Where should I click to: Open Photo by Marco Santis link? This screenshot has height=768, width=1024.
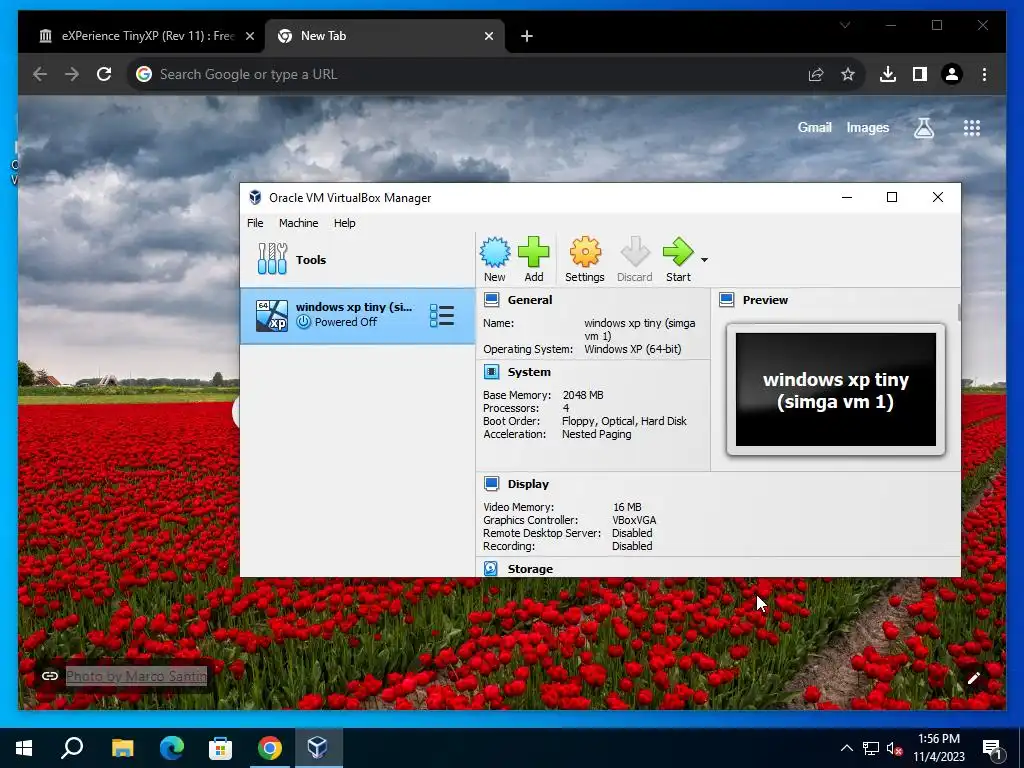coord(136,676)
